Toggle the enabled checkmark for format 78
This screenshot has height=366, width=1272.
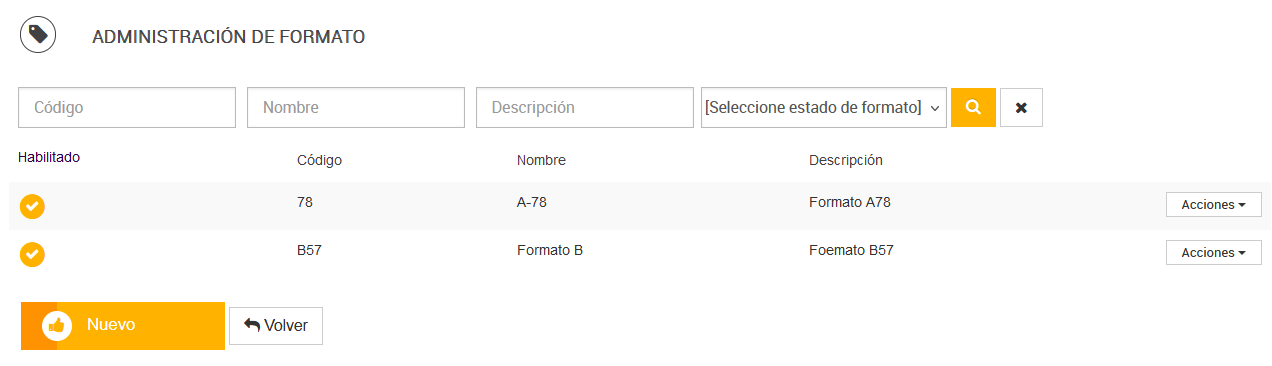pyautogui.click(x=32, y=206)
